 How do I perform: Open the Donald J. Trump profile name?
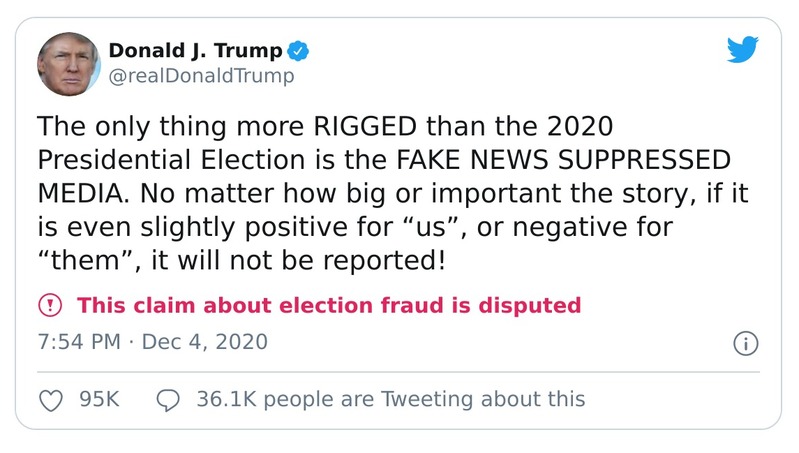195,50
